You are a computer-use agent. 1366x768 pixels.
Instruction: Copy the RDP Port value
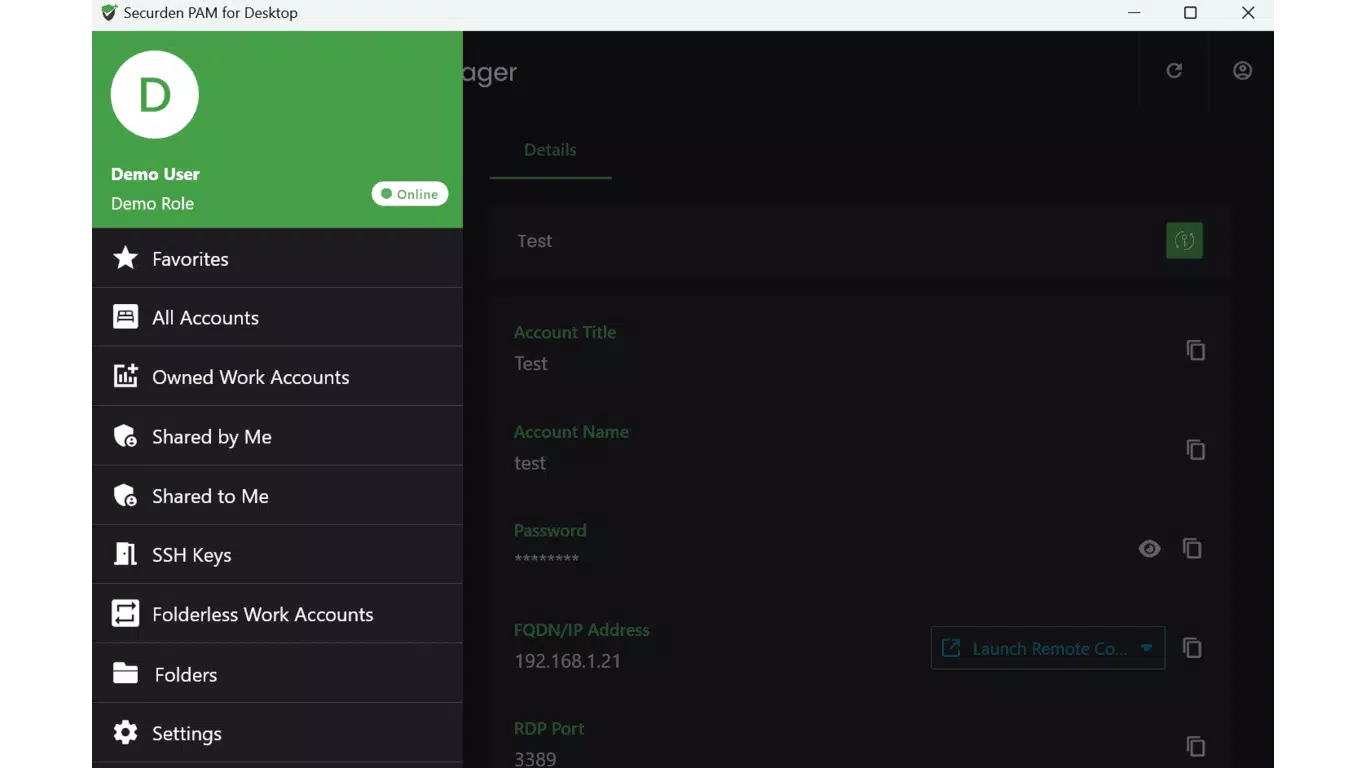(1195, 746)
